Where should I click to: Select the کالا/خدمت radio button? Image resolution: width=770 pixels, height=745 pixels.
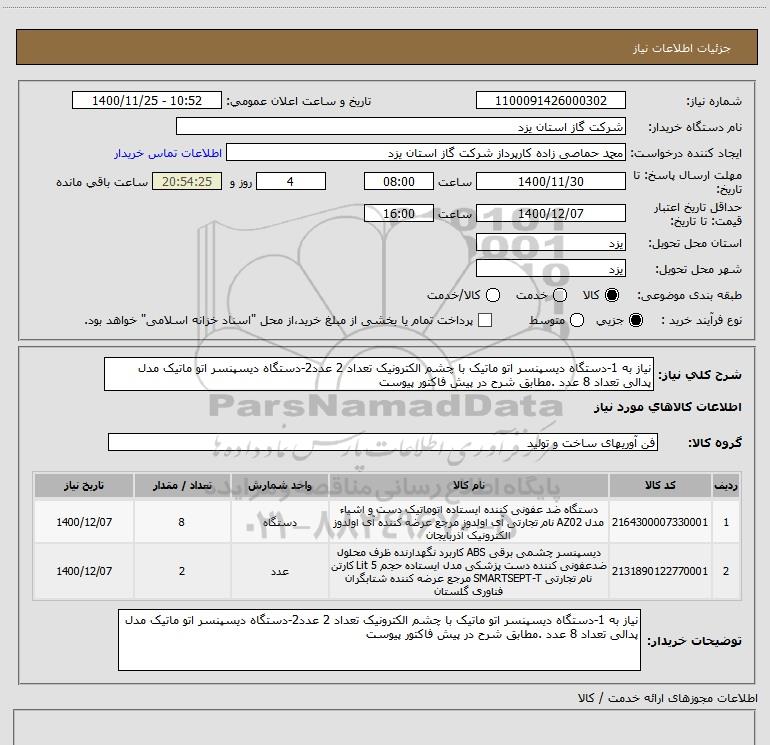(493, 295)
